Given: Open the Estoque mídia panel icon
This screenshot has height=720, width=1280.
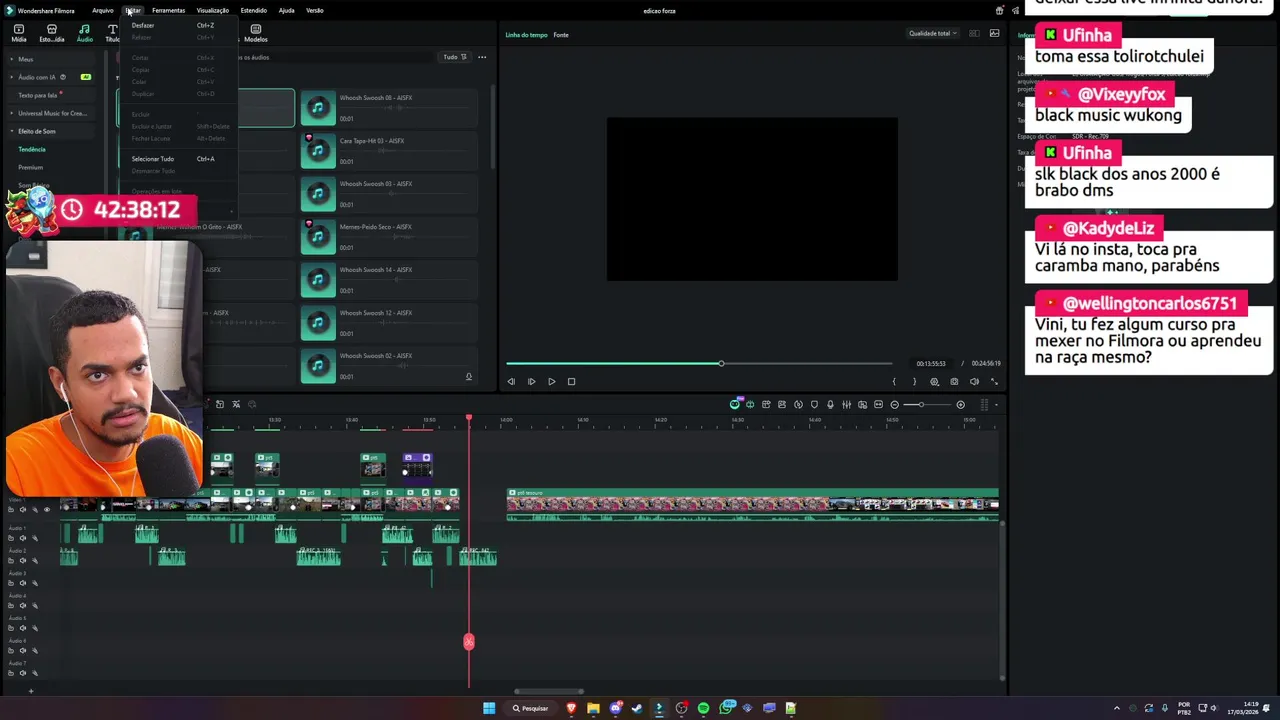Looking at the screenshot, I should pos(51,33).
